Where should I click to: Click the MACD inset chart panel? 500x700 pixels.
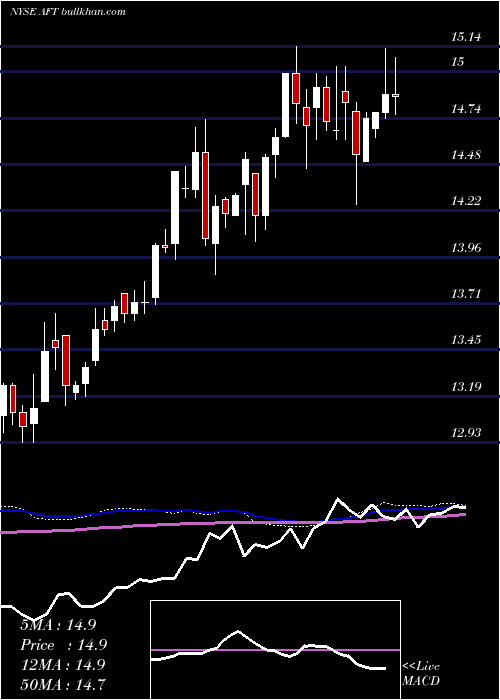[x=275, y=650]
